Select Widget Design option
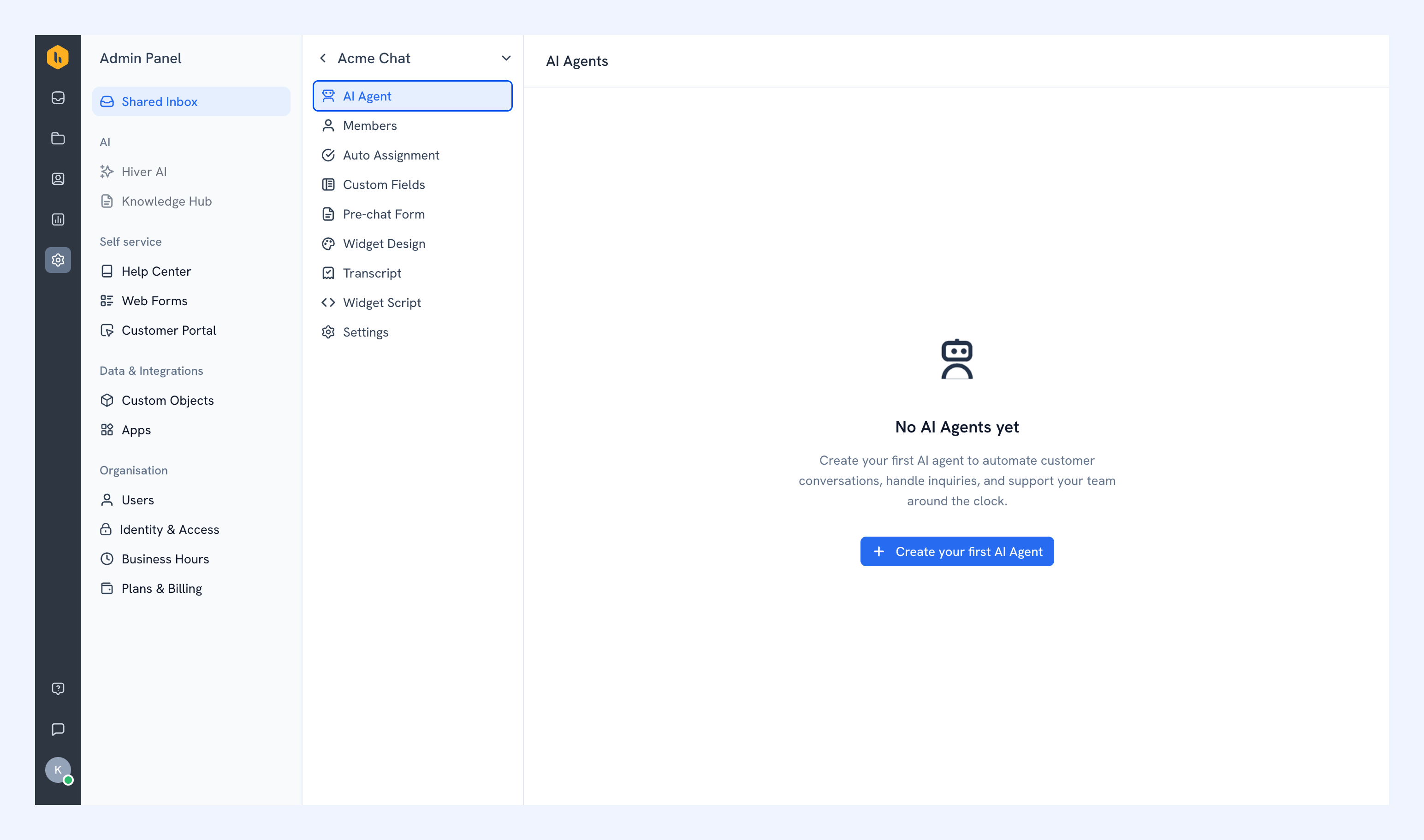Screen dimensions: 1424x840 tap(413, 243)
